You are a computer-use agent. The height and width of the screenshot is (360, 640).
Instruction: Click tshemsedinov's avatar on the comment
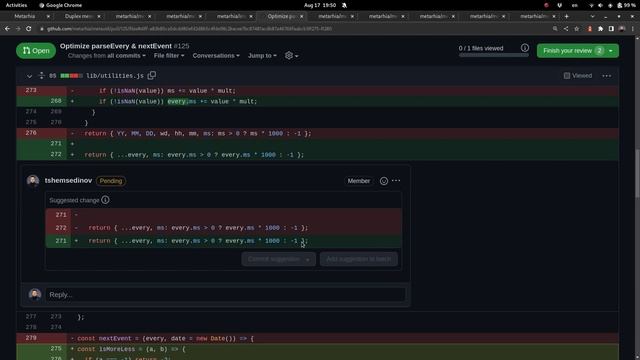33,180
